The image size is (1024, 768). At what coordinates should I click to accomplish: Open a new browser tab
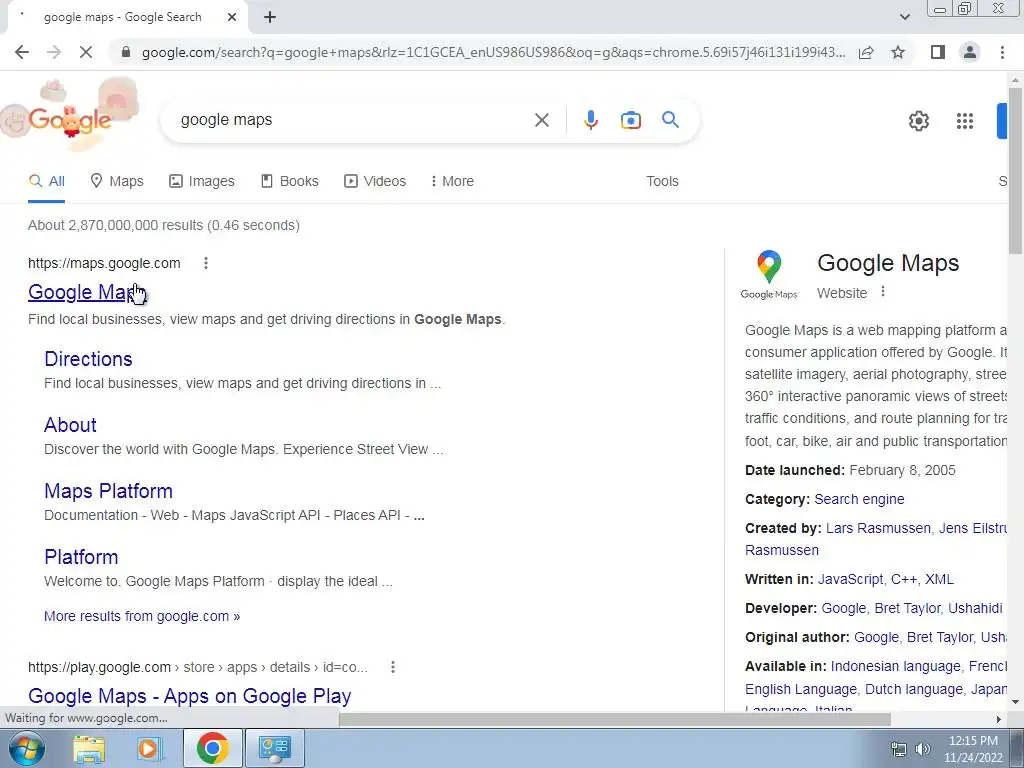270,17
